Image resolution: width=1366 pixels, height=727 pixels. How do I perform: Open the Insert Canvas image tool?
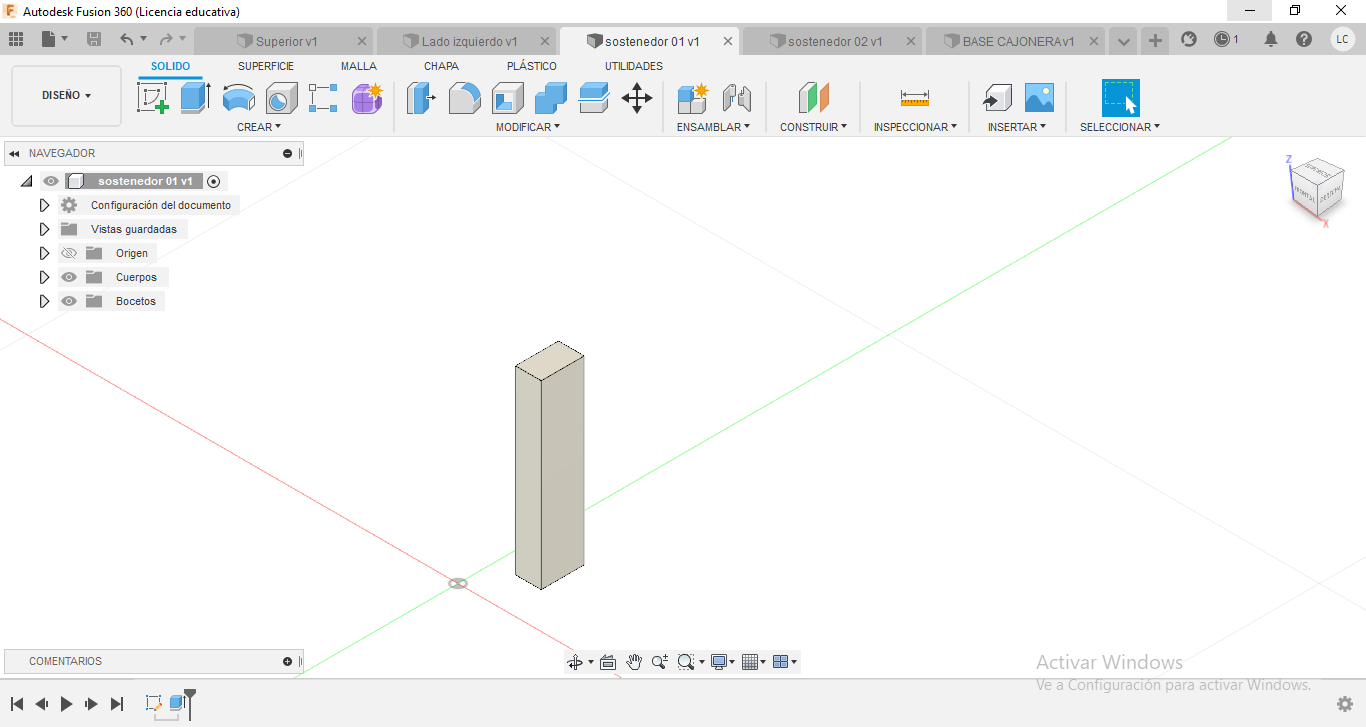click(1039, 98)
